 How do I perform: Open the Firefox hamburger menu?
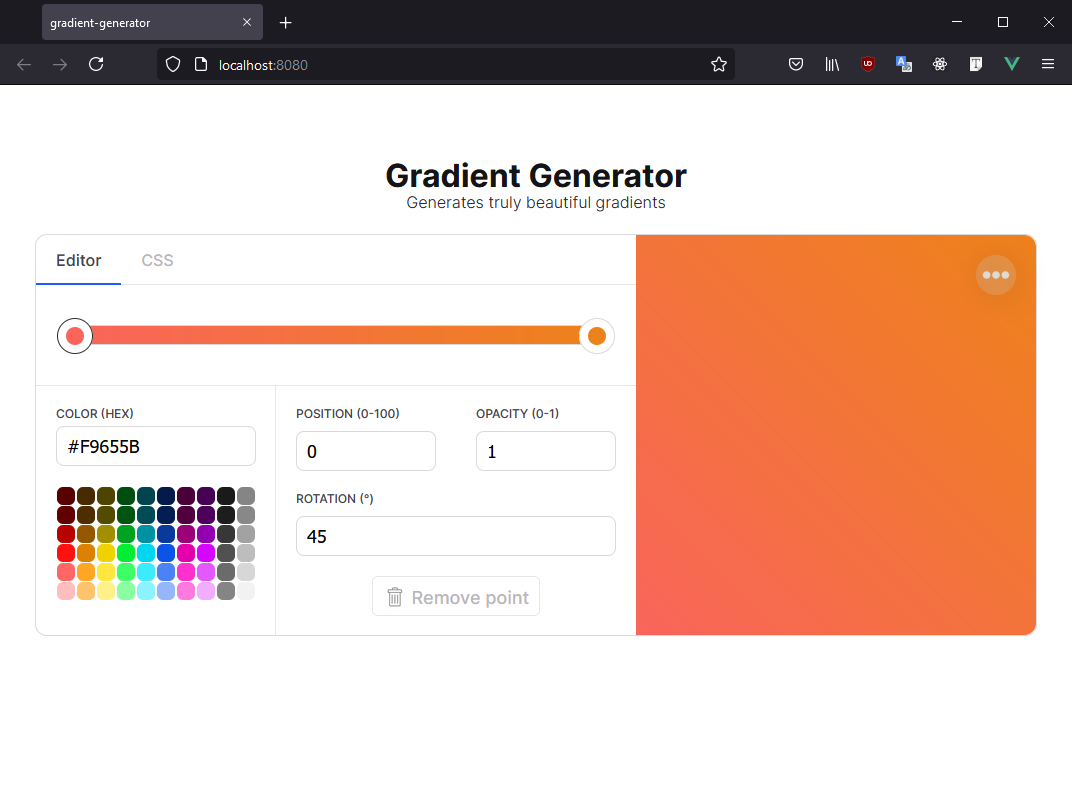coord(1047,64)
